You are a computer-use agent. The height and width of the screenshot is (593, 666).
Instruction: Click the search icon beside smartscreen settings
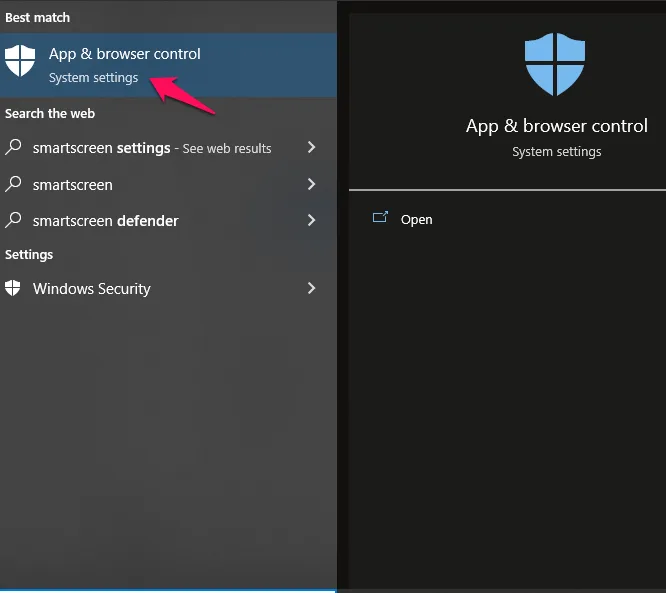pos(13,147)
